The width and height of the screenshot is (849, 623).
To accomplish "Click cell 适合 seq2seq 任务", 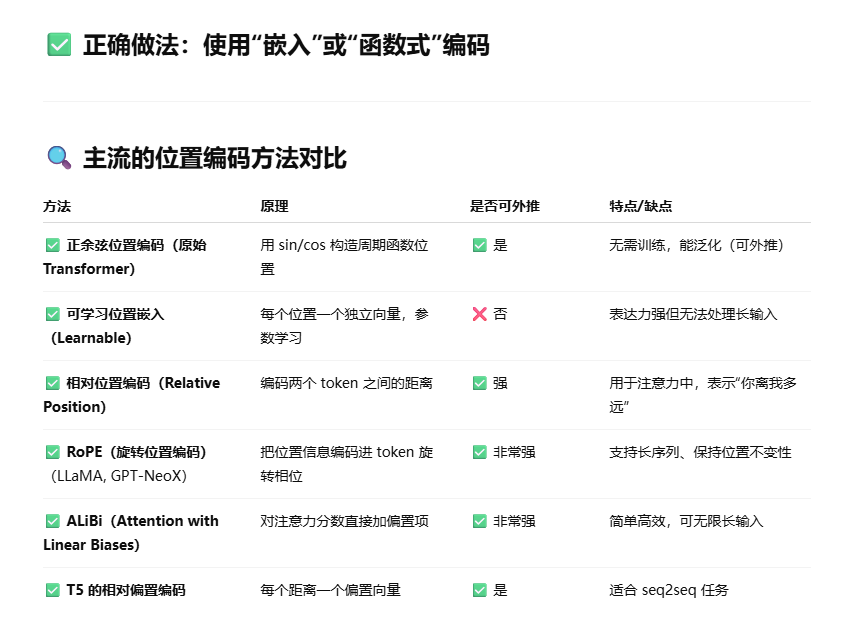I will [669, 590].
